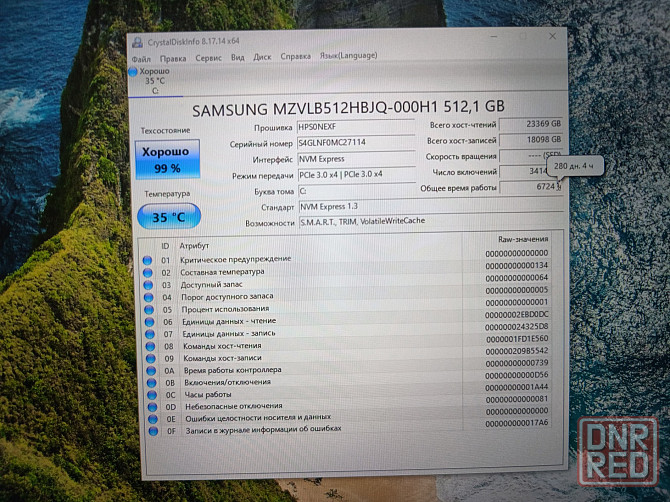Click raw value 0000001FD1E560
Image resolution: width=670 pixels, height=502 pixels.
click(517, 339)
